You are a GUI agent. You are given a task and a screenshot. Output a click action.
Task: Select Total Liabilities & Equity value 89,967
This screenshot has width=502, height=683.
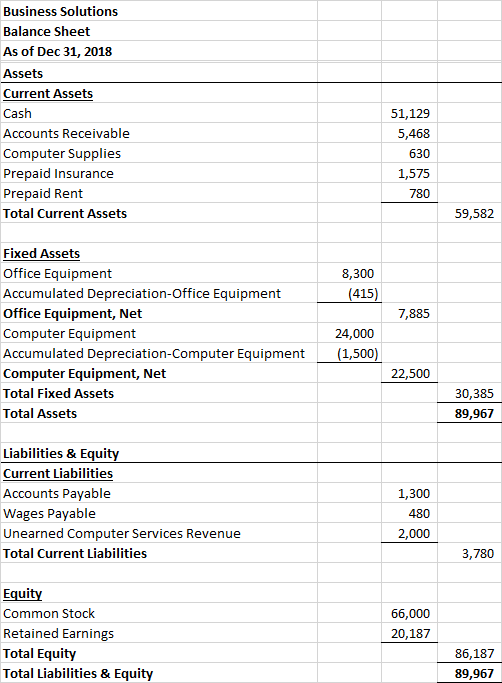[x=474, y=673]
